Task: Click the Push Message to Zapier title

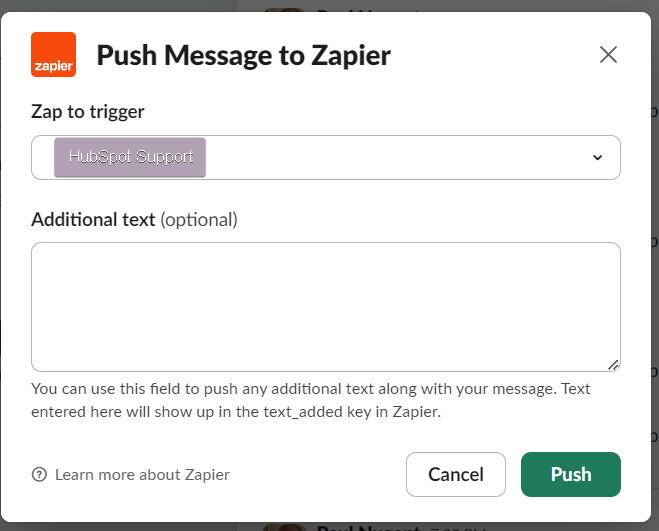Action: (243, 55)
